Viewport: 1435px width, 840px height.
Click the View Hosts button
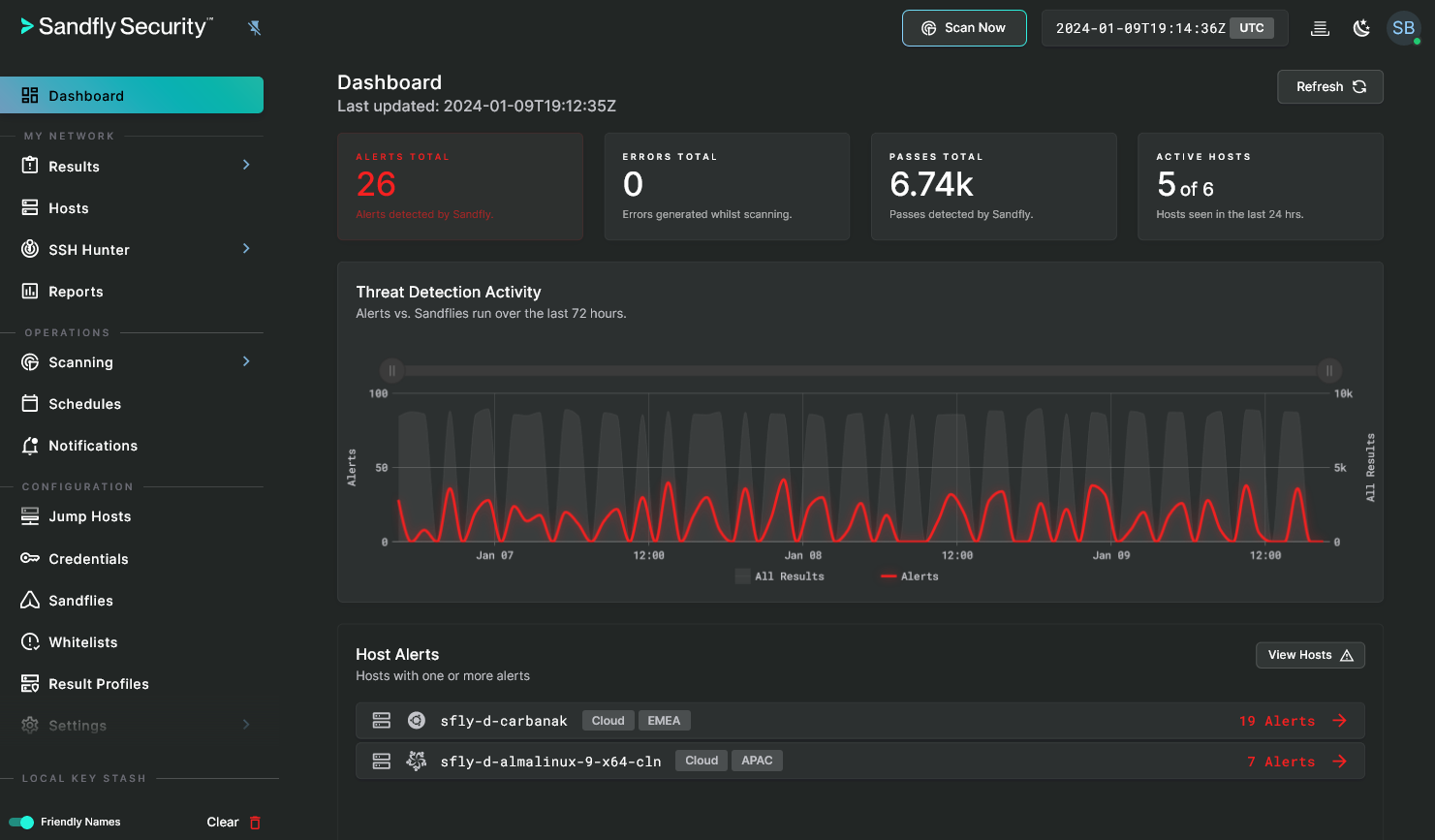(1310, 655)
